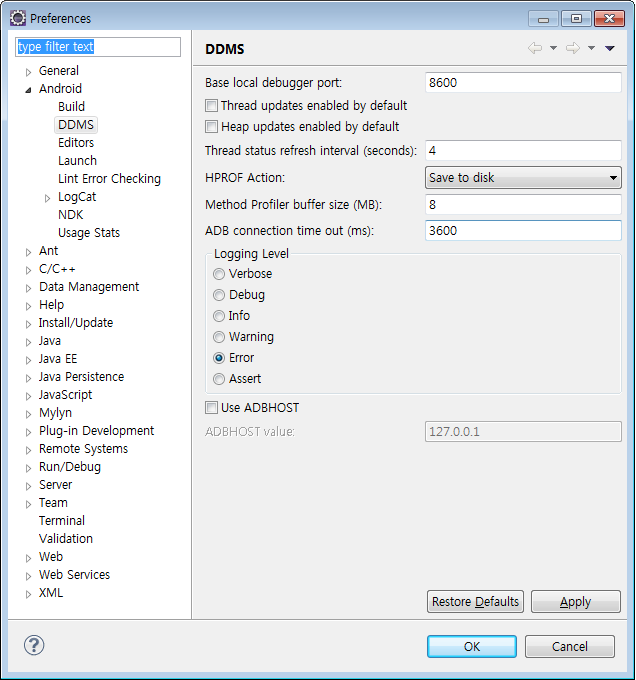Select Build under Android

click(72, 106)
